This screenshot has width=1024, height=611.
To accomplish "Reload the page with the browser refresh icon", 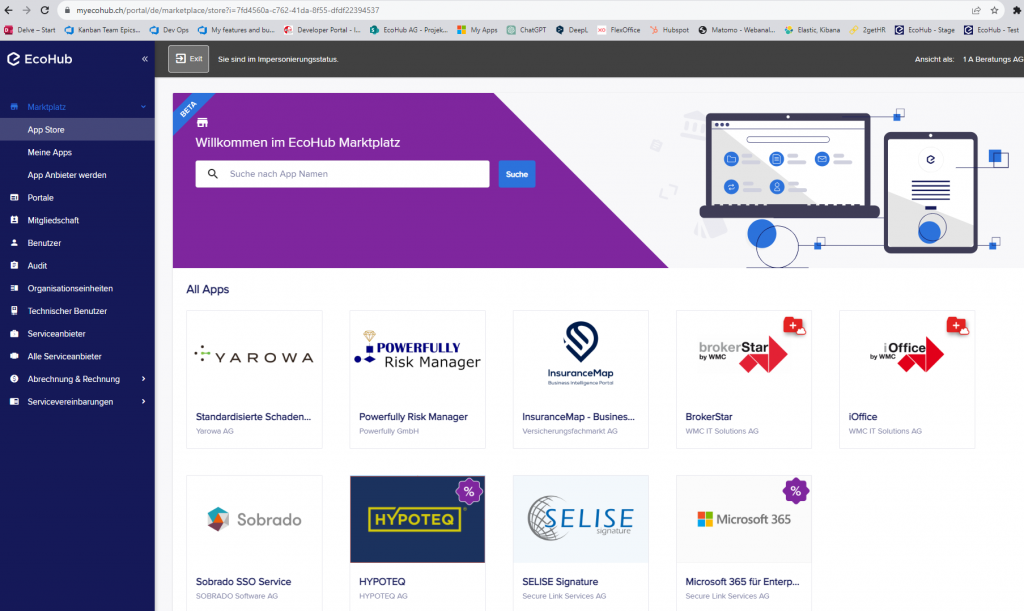I will (x=44, y=10).
